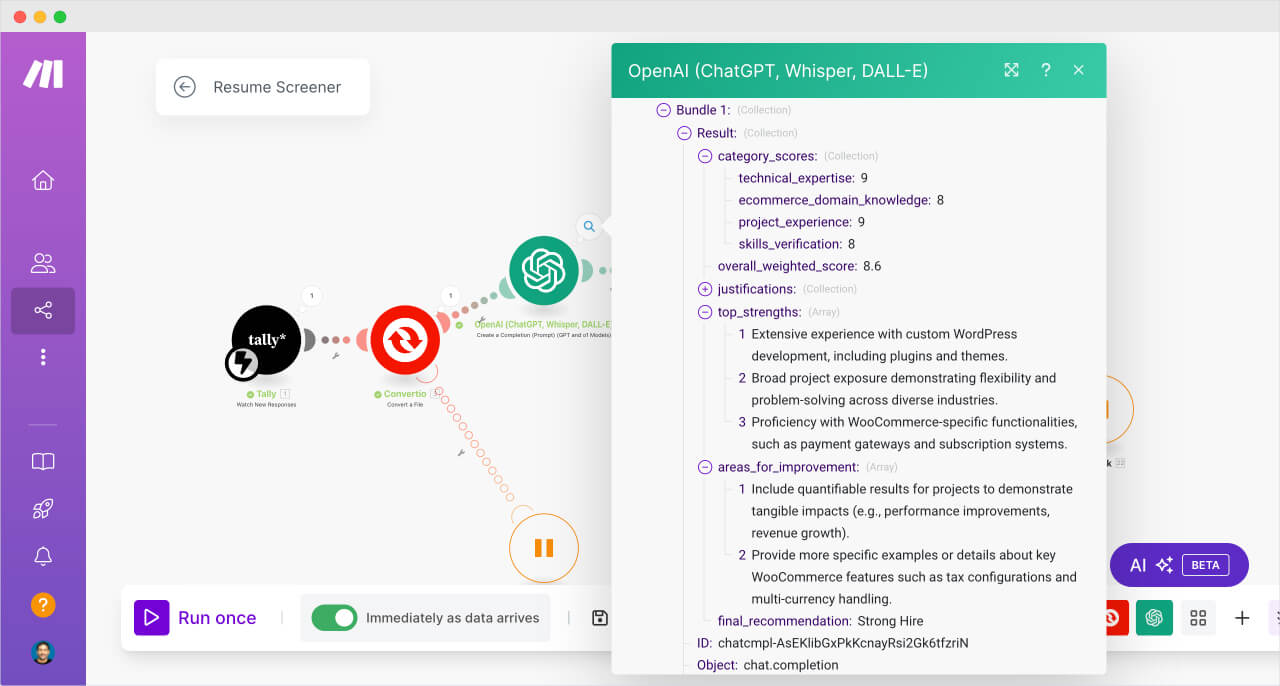Click the save (floppy disk) icon

(x=600, y=618)
